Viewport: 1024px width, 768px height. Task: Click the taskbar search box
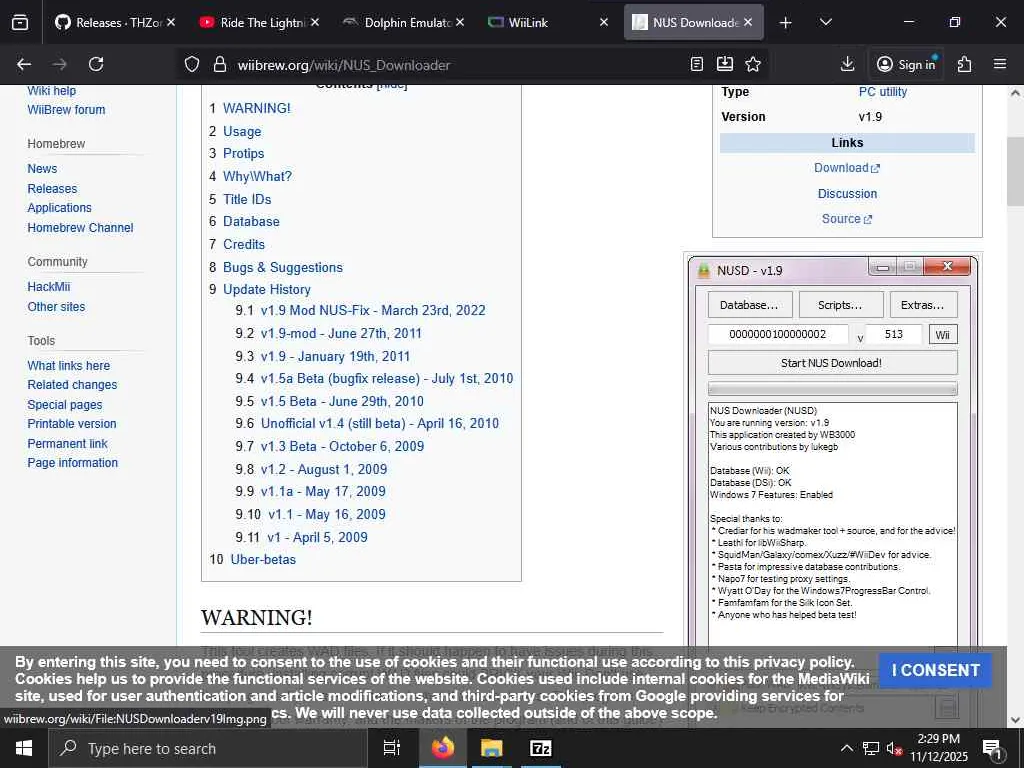point(208,748)
